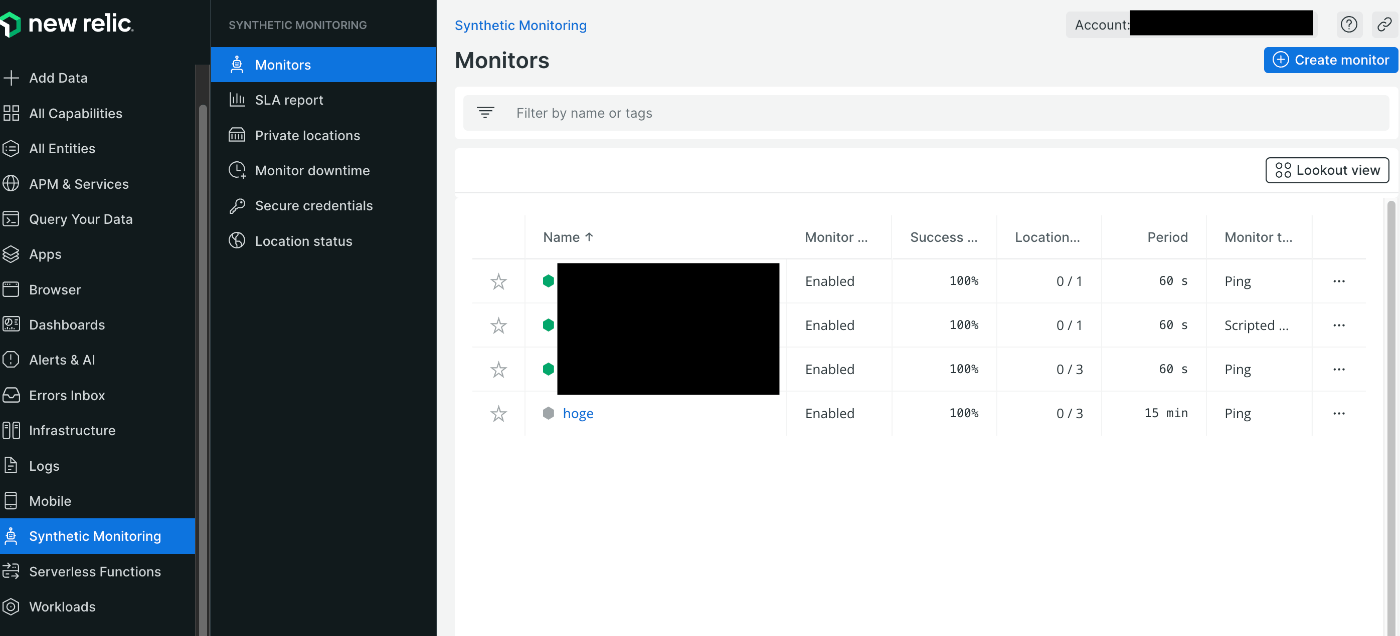This screenshot has height=636, width=1400.
Task: Open Synthetic Monitoring in left sidebar
Action: coord(98,536)
